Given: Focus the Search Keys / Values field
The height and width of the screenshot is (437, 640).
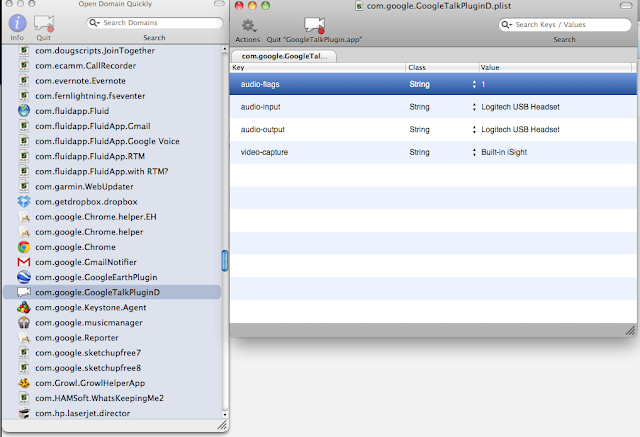Looking at the screenshot, I should click(565, 24).
